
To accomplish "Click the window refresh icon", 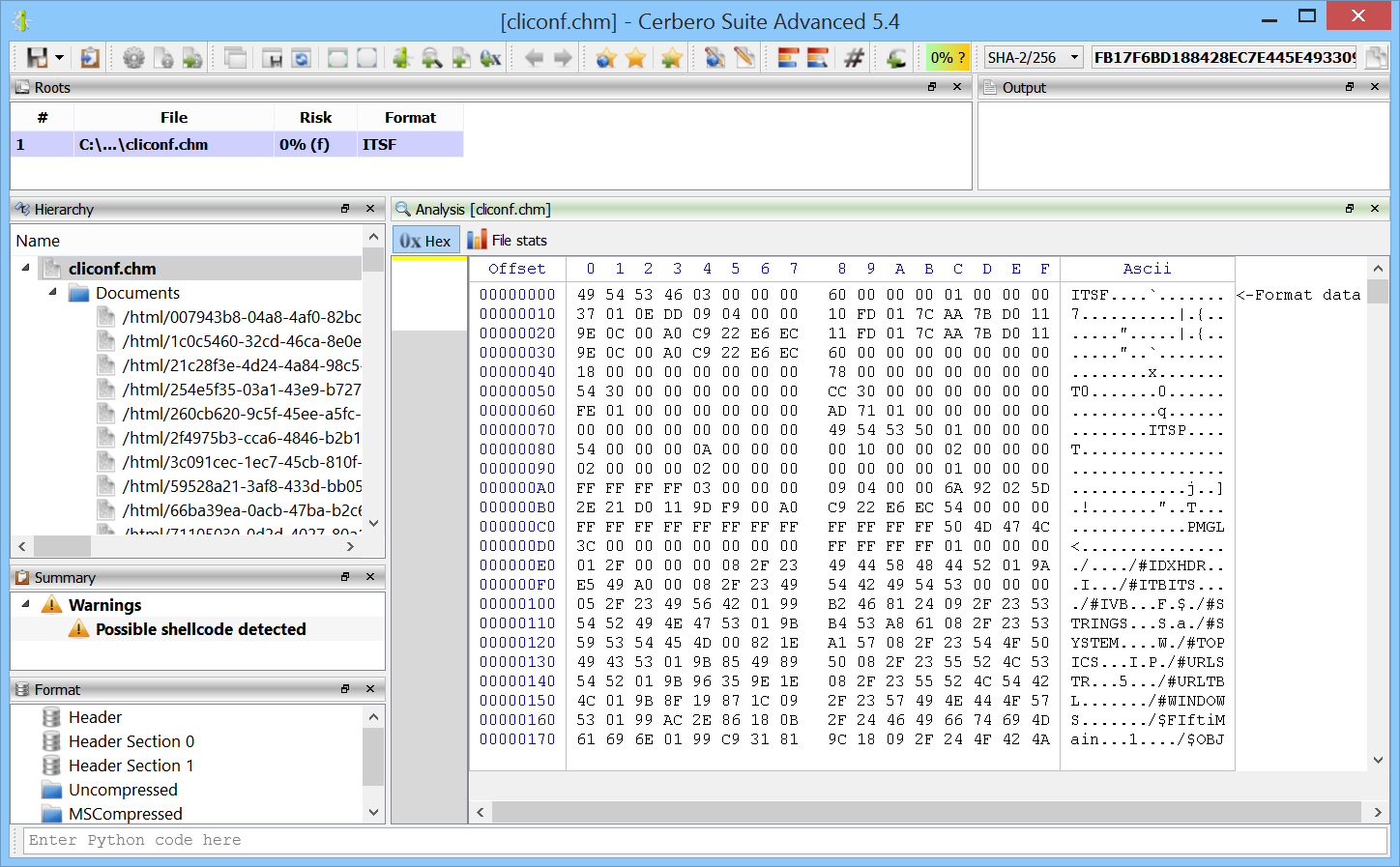I will pyautogui.click(x=302, y=58).
